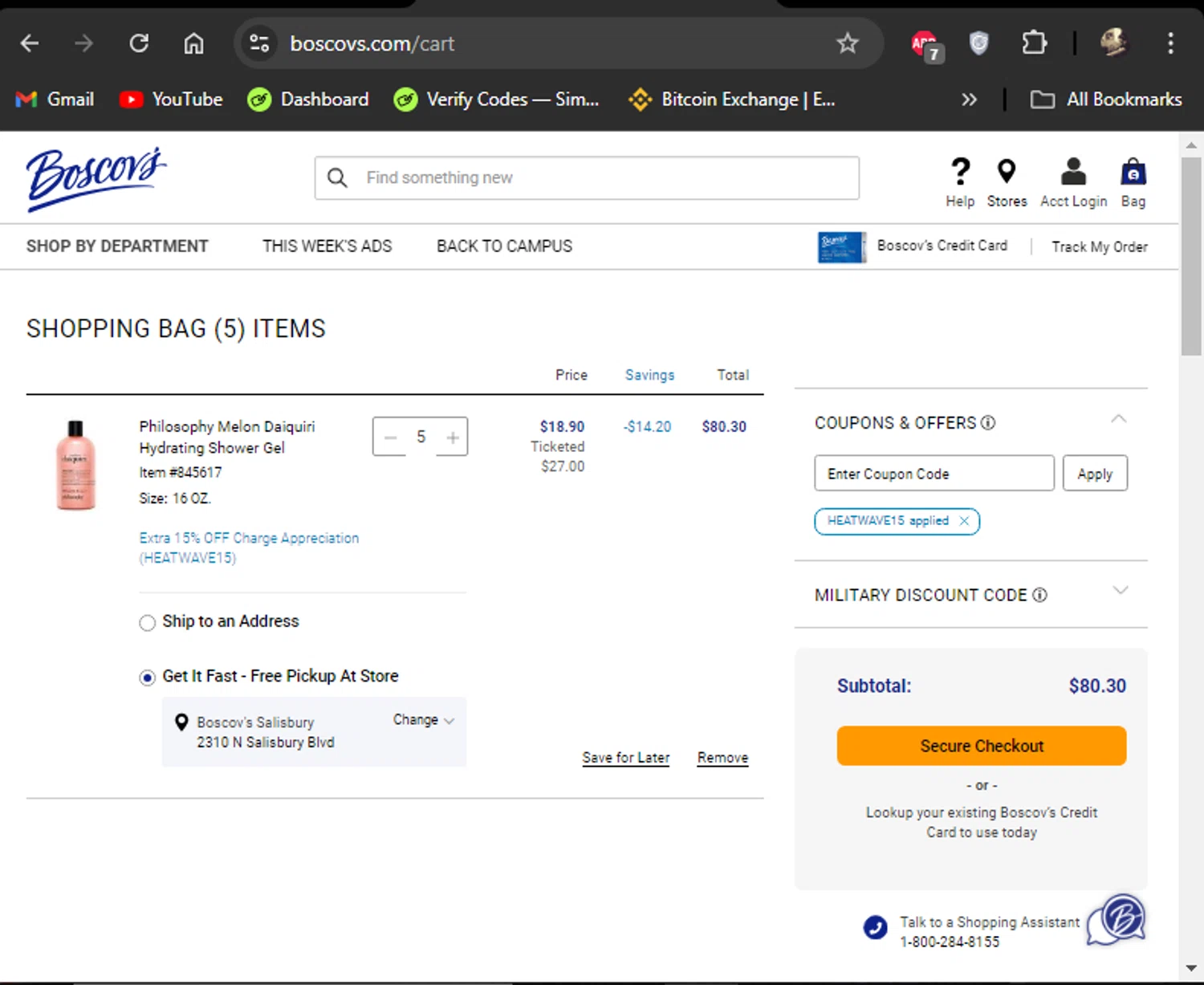Open the Dashboard bookmark
Viewport: 1204px width, 985px height.
308,100
